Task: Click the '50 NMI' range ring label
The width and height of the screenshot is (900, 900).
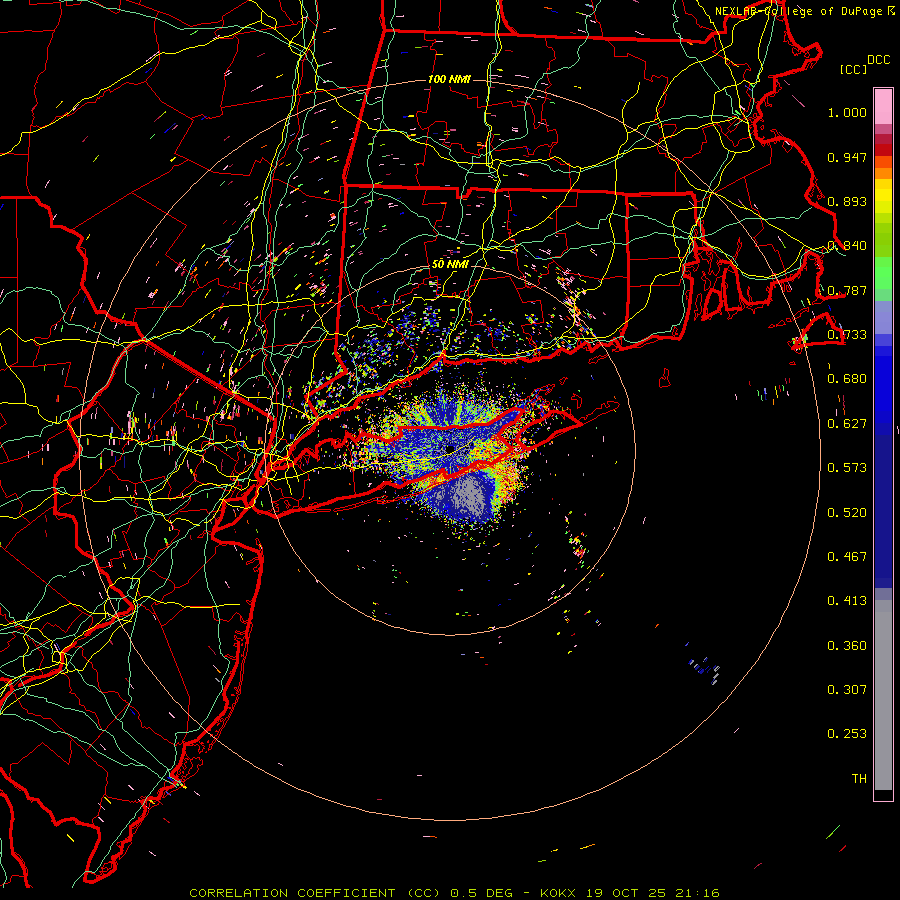Action: point(450,264)
